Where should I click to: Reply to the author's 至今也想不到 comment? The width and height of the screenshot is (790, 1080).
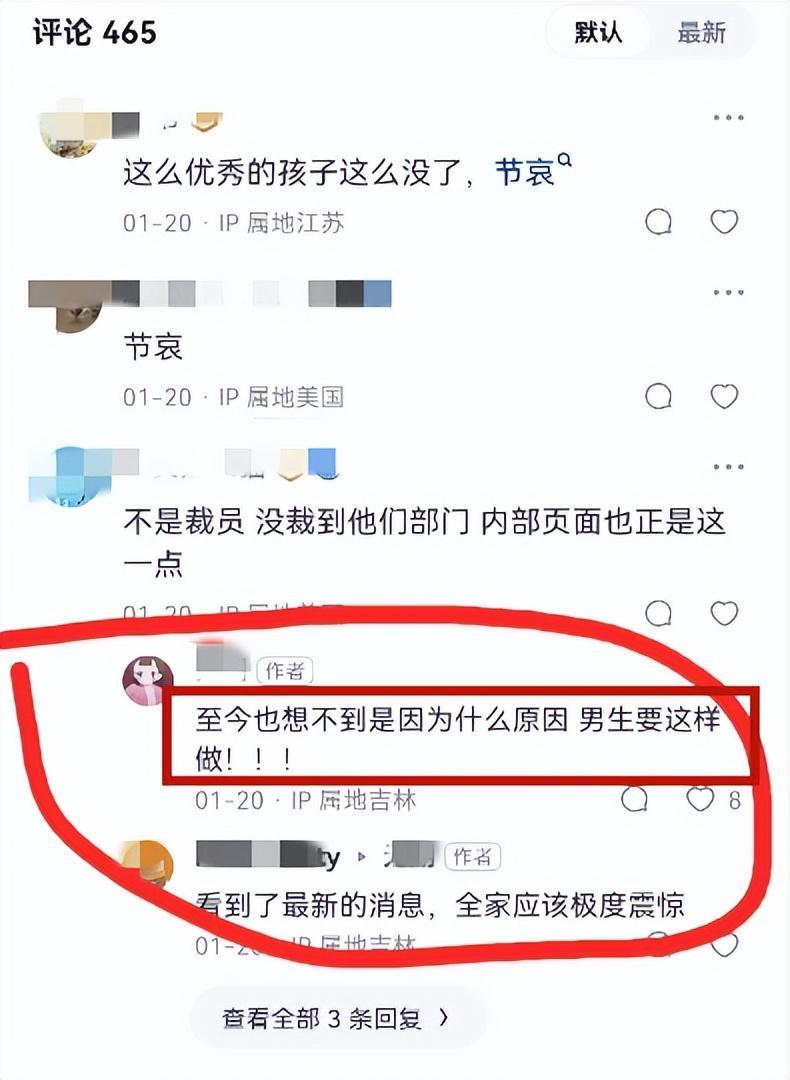click(634, 799)
